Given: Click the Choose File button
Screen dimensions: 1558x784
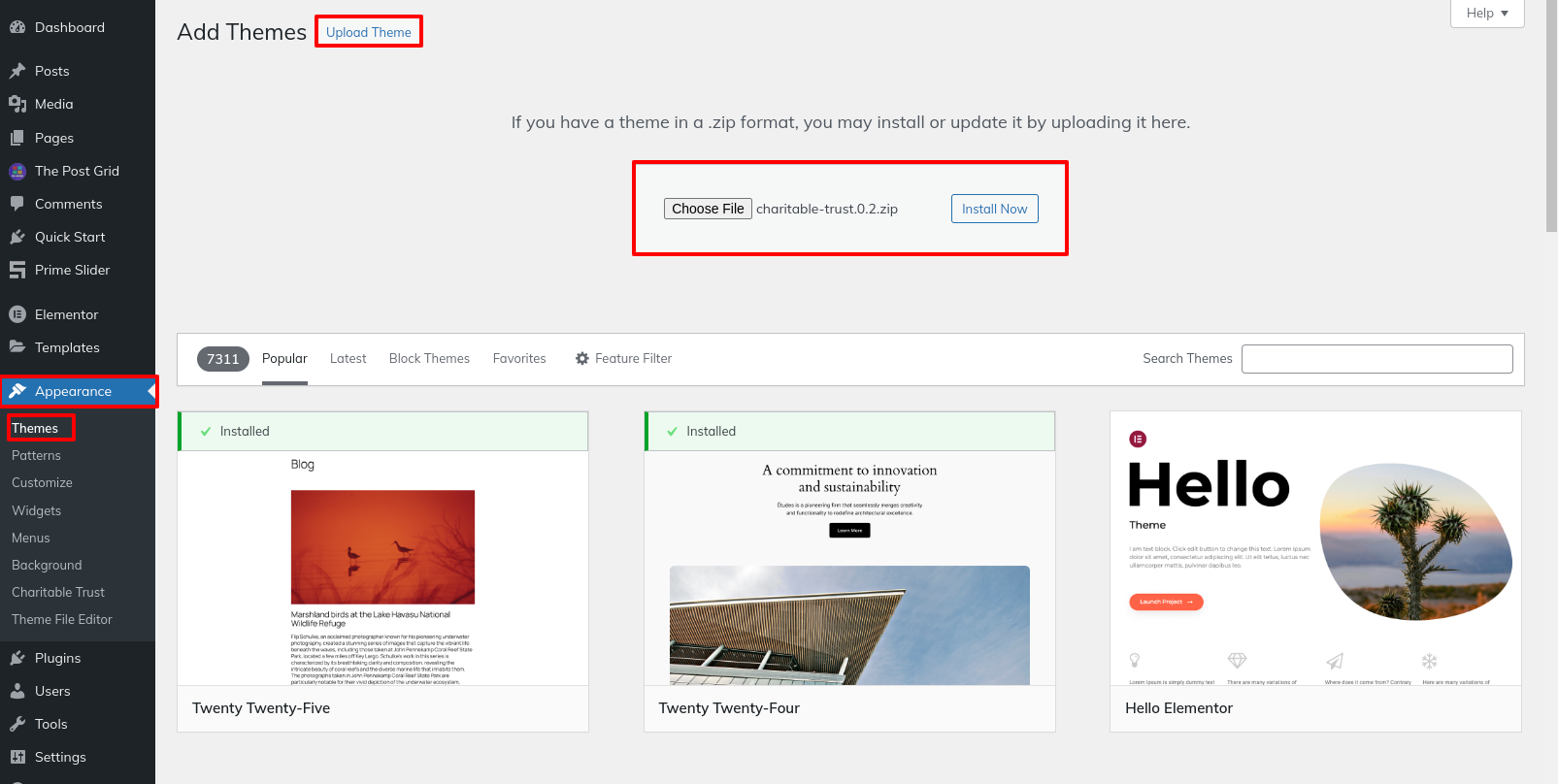Looking at the screenshot, I should click(708, 209).
